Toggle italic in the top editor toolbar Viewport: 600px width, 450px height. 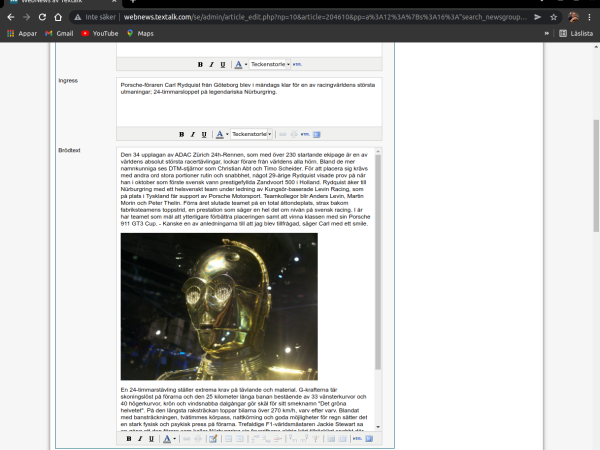[x=211, y=64]
